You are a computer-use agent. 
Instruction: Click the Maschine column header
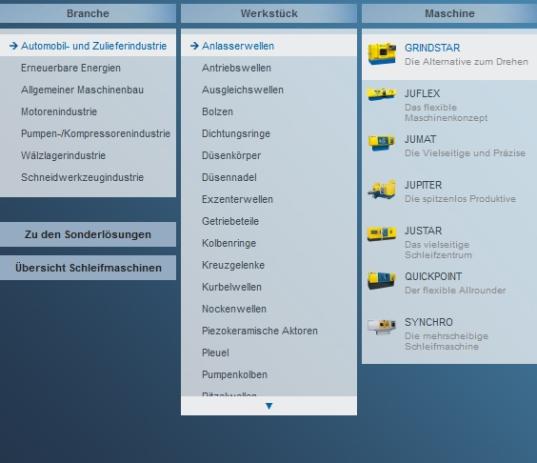(449, 13)
